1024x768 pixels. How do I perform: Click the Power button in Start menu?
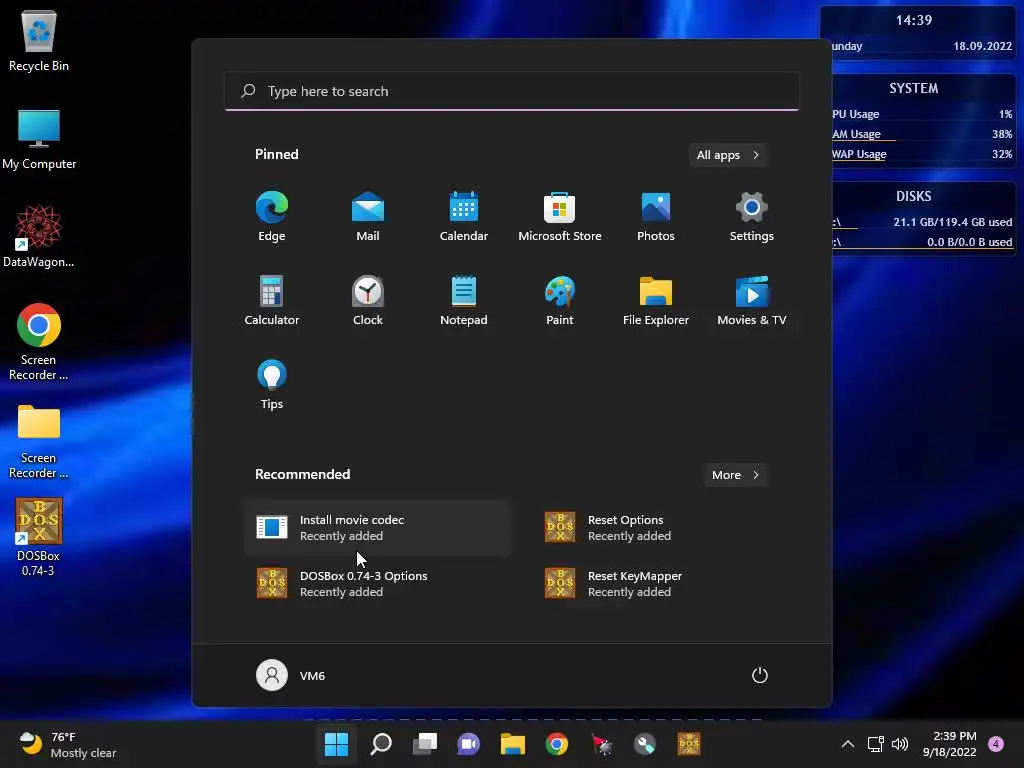(760, 675)
